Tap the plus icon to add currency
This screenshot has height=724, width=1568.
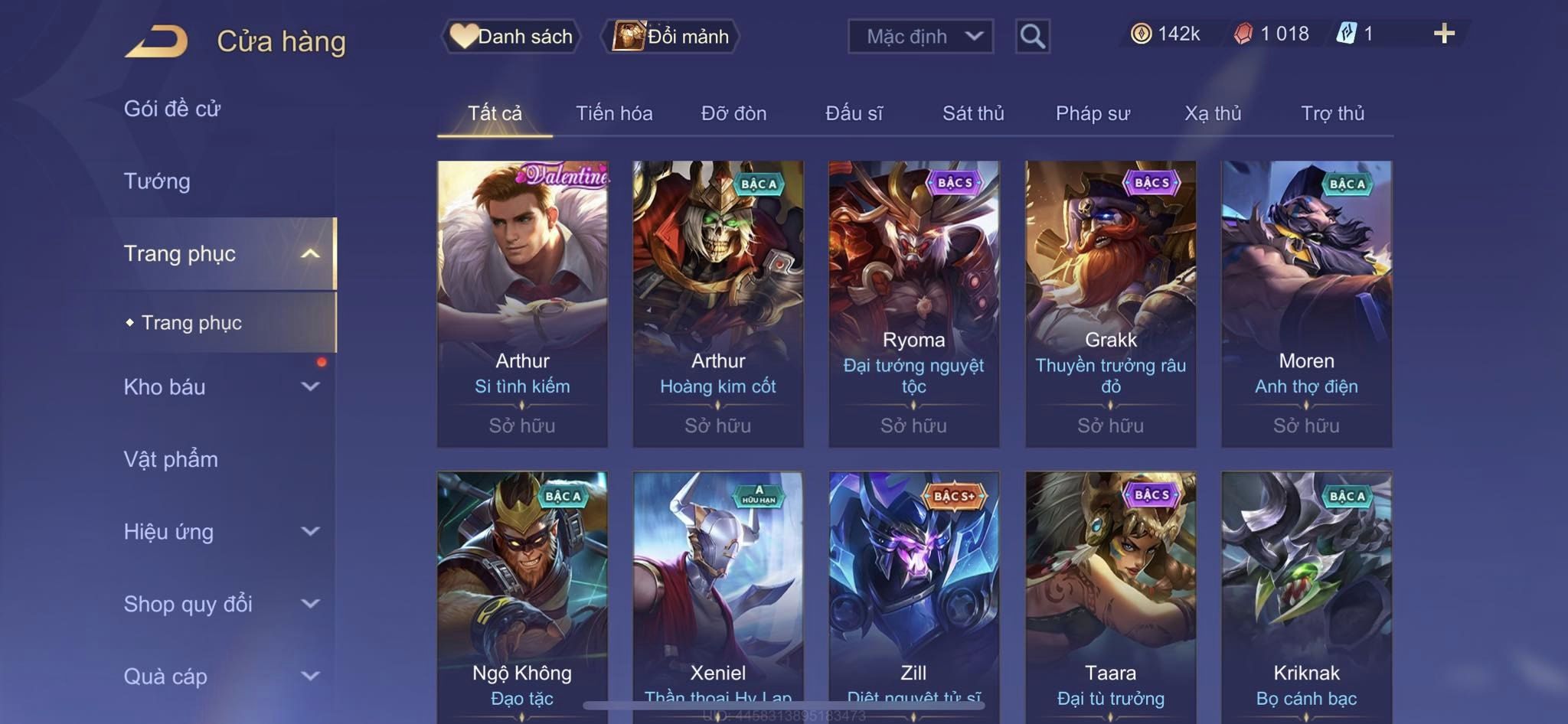[x=1444, y=33]
